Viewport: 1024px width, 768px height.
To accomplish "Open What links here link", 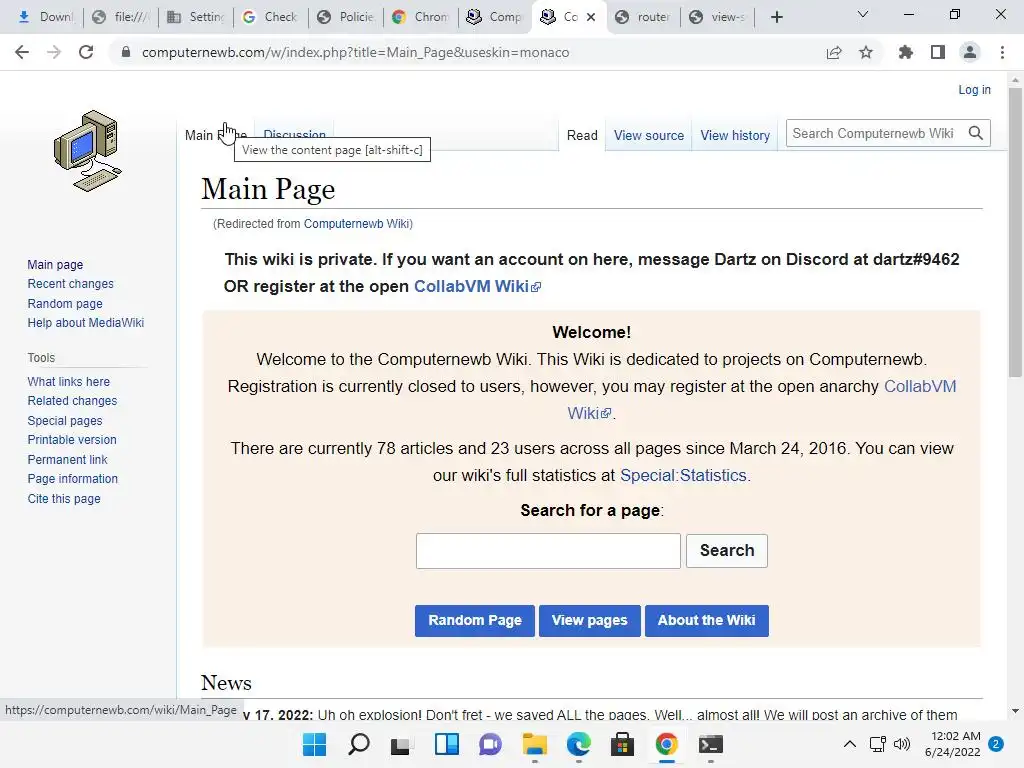I will 69,381.
